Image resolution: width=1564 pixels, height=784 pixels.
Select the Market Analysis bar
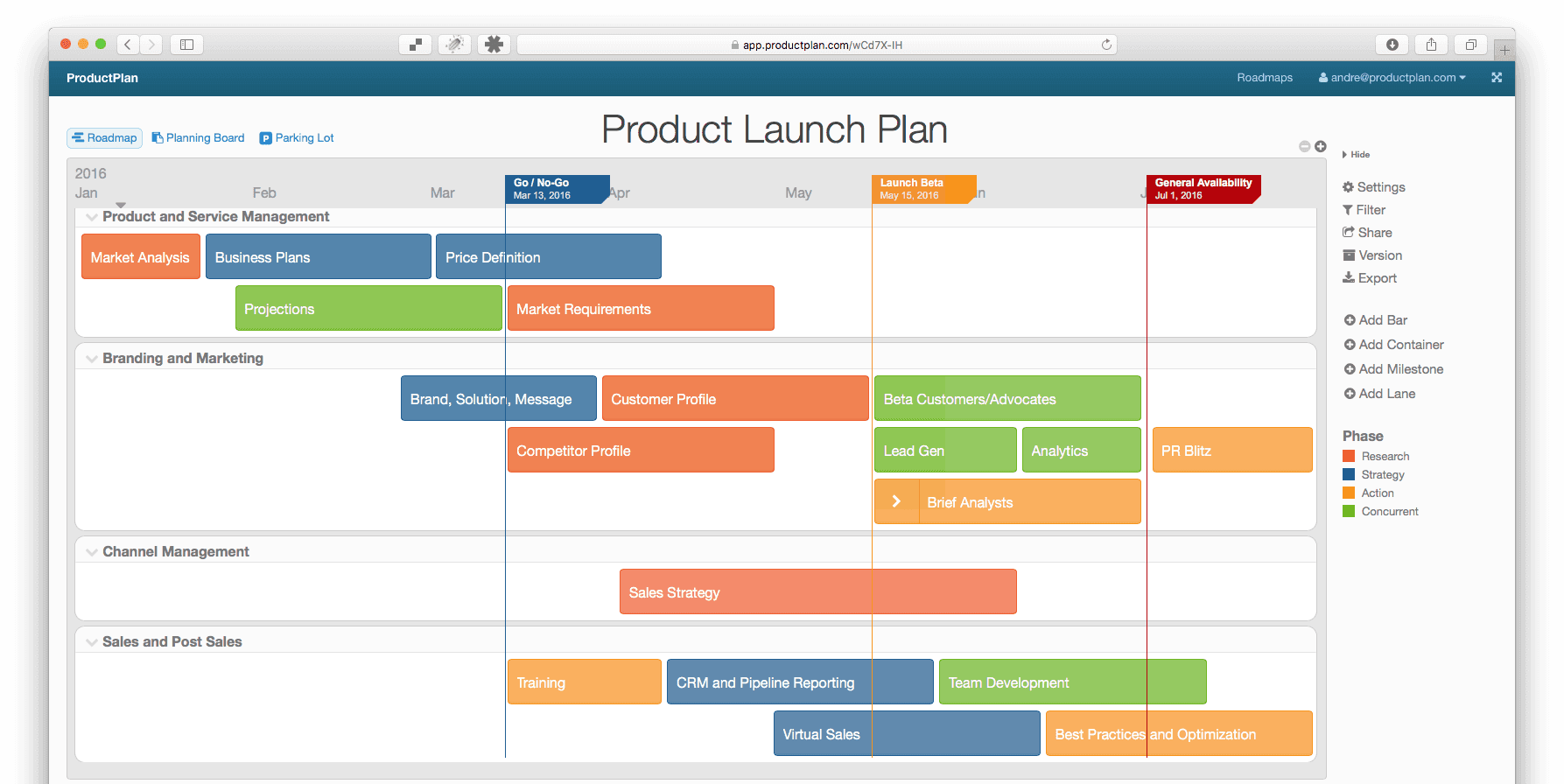pyautogui.click(x=141, y=256)
